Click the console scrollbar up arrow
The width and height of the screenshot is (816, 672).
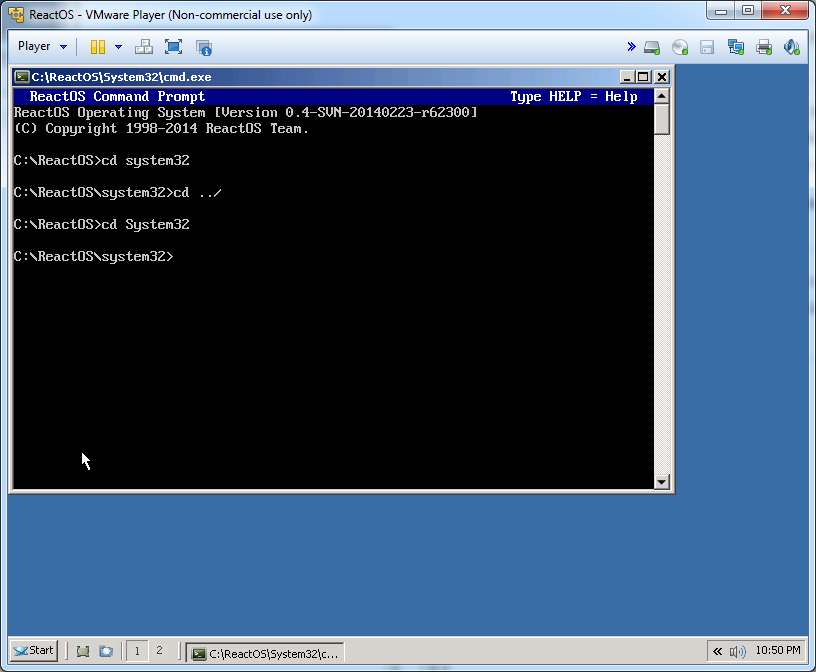(661, 96)
